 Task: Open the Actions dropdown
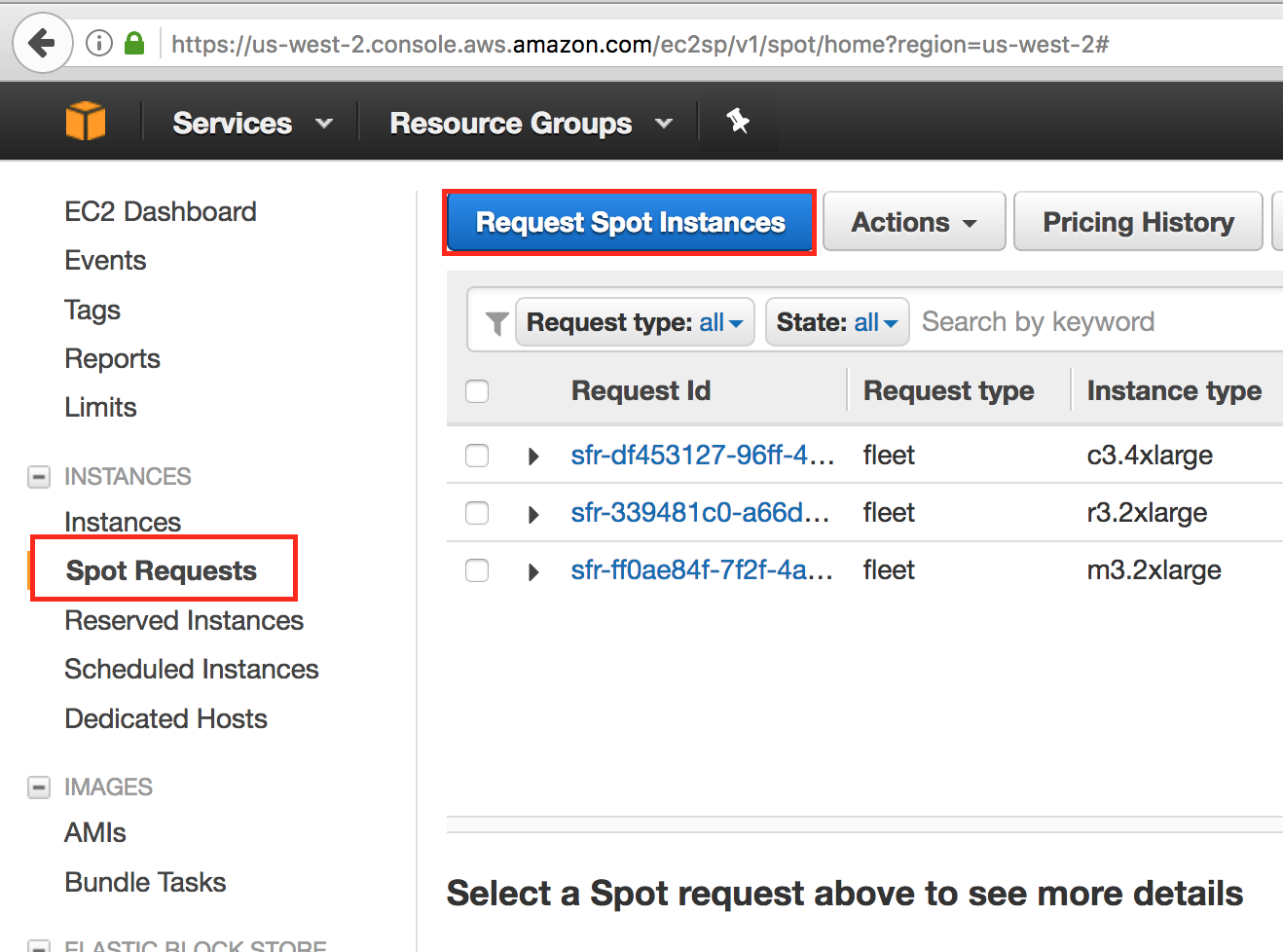[912, 221]
